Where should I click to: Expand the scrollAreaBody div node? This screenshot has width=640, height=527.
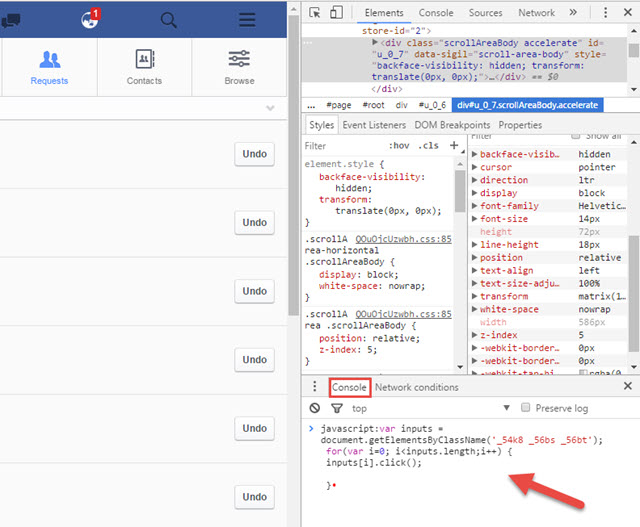[374, 42]
